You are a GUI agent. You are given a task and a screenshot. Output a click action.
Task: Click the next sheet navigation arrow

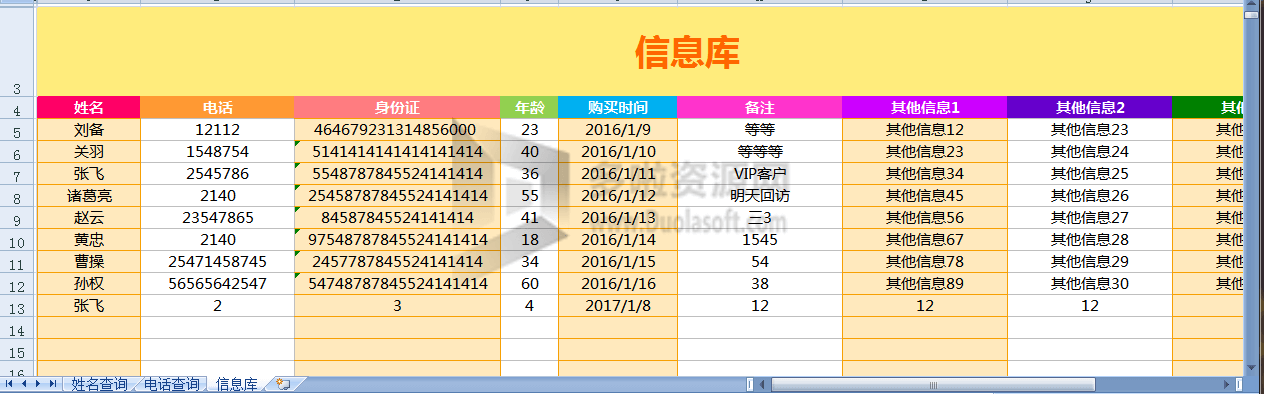(39, 384)
